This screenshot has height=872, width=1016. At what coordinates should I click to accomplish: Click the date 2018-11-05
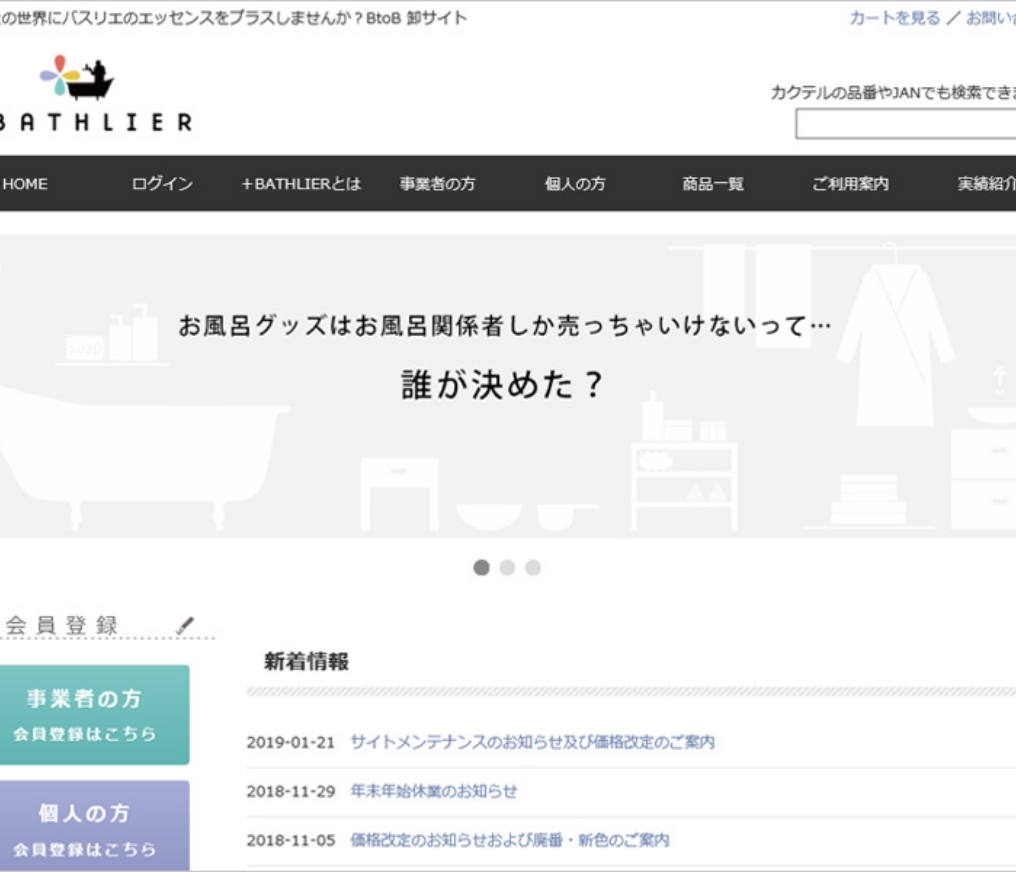tap(290, 841)
